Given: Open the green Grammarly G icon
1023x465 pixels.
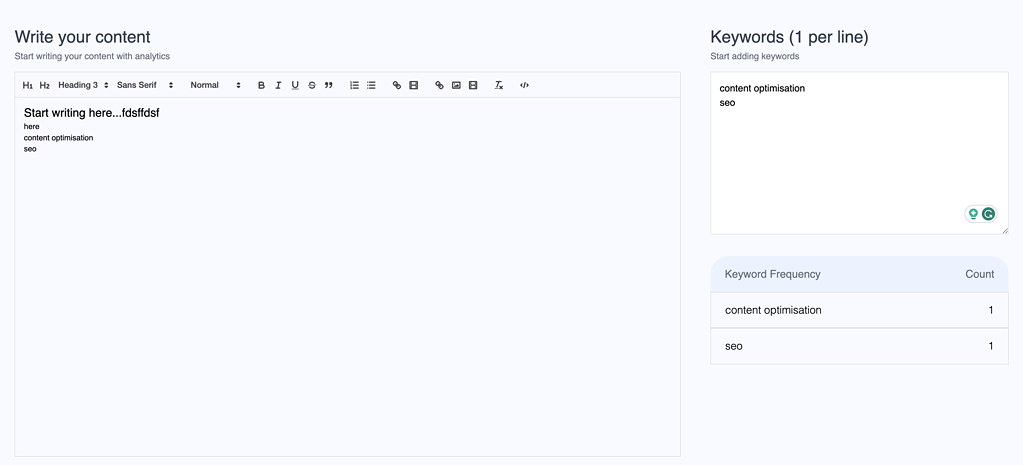Looking at the screenshot, I should 988,214.
